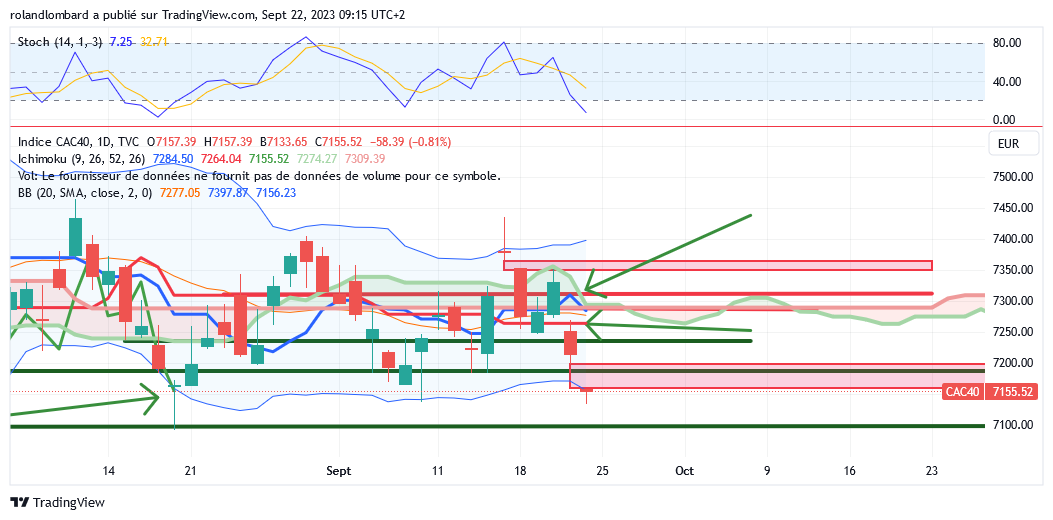This screenshot has height=520, width=1053.
Task: Click the 7350.00 price axis label
Action: pyautogui.click(x=1013, y=270)
